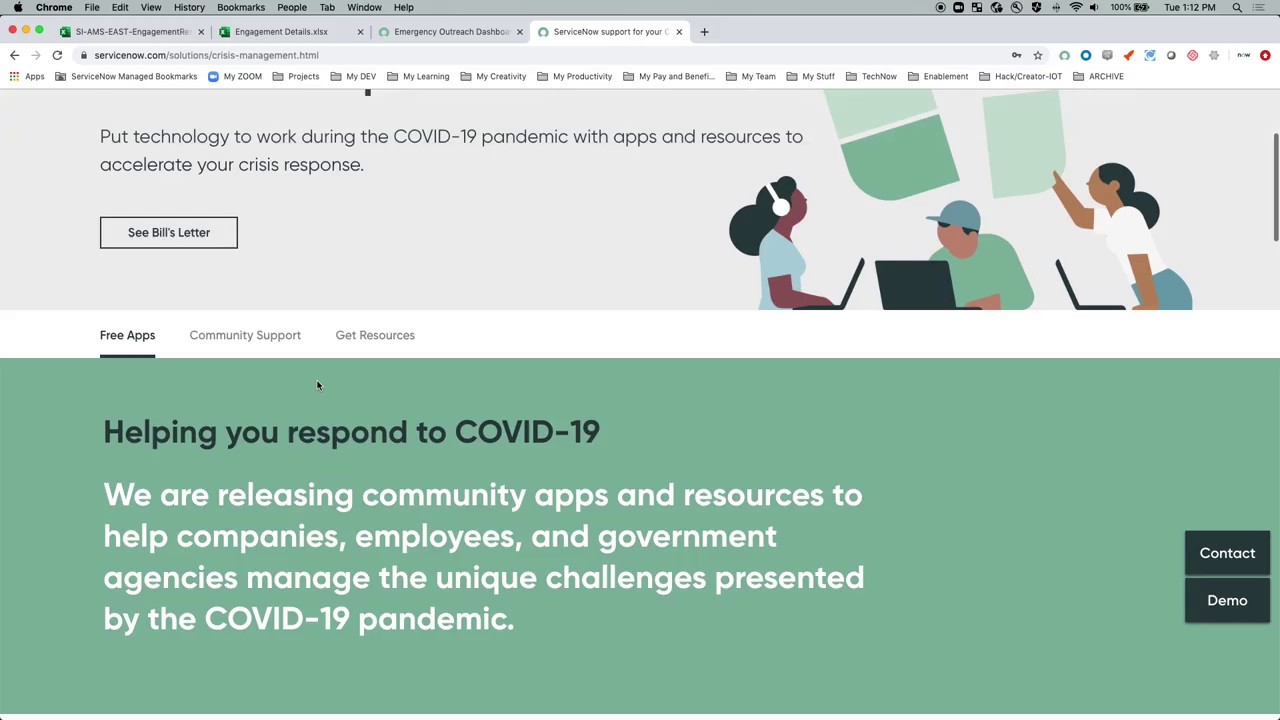The image size is (1280, 720).
Task: Close the Engagement Details.xlsx tab
Action: click(x=360, y=32)
